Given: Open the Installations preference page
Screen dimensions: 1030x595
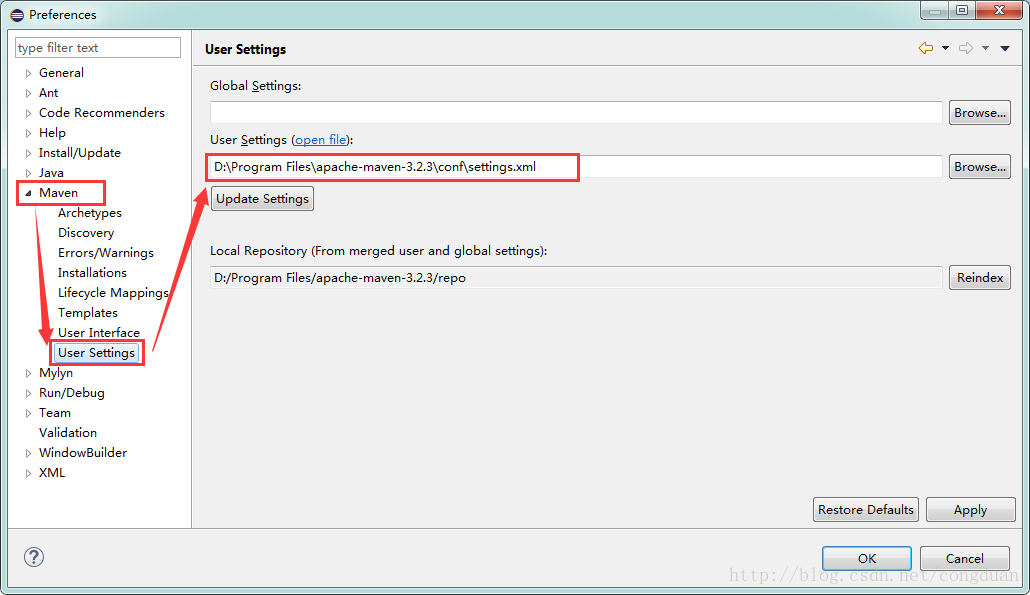Looking at the screenshot, I should [92, 273].
